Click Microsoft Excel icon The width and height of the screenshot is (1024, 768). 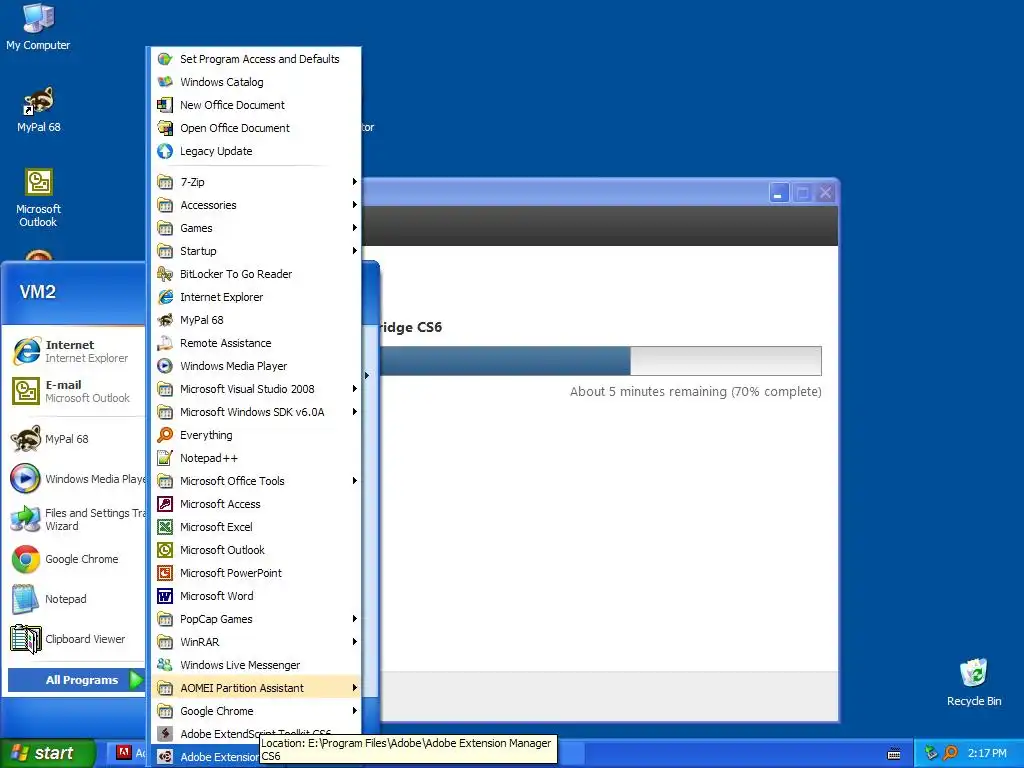click(165, 527)
